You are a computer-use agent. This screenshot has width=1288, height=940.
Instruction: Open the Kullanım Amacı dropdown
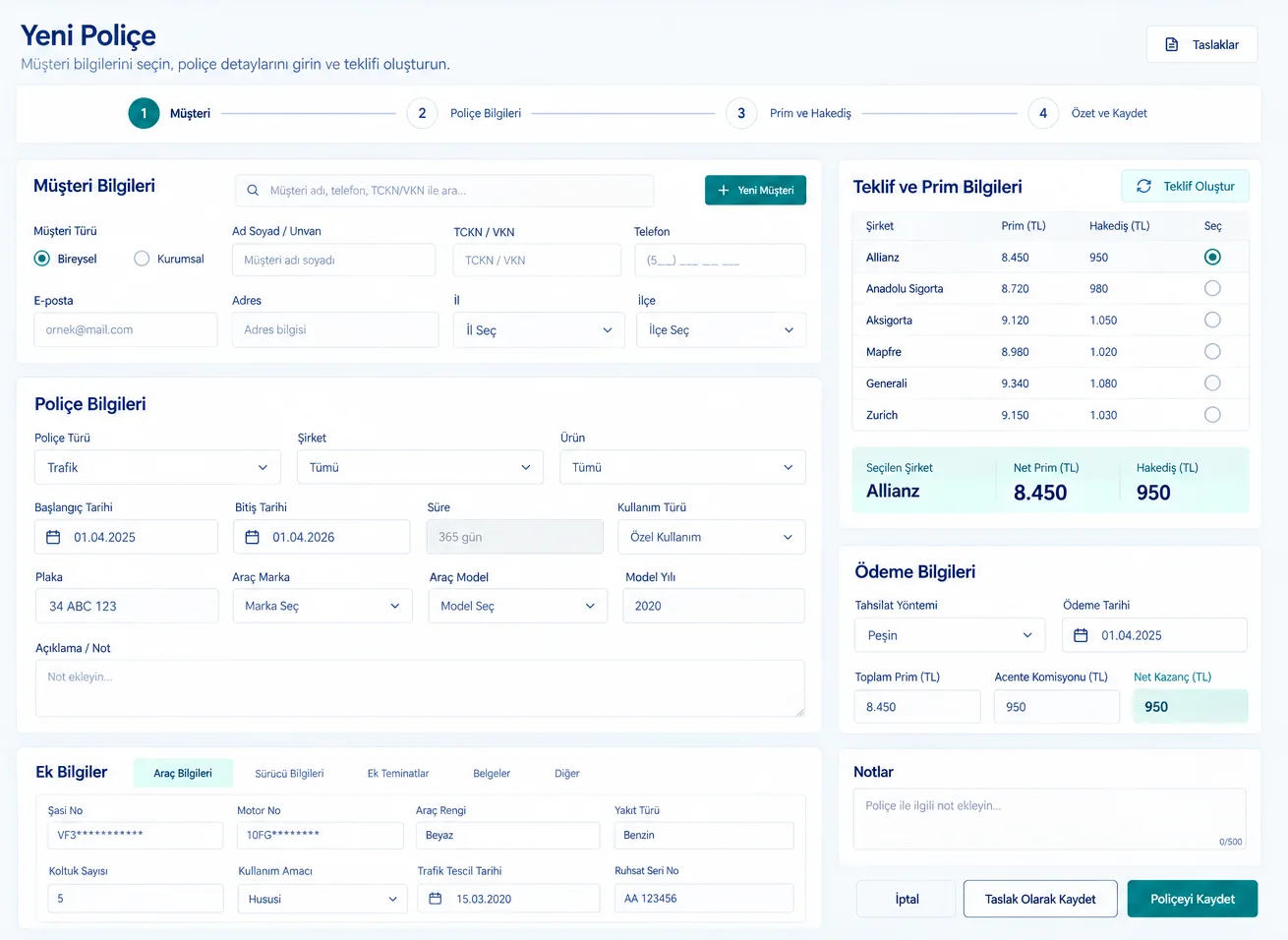[x=322, y=899]
